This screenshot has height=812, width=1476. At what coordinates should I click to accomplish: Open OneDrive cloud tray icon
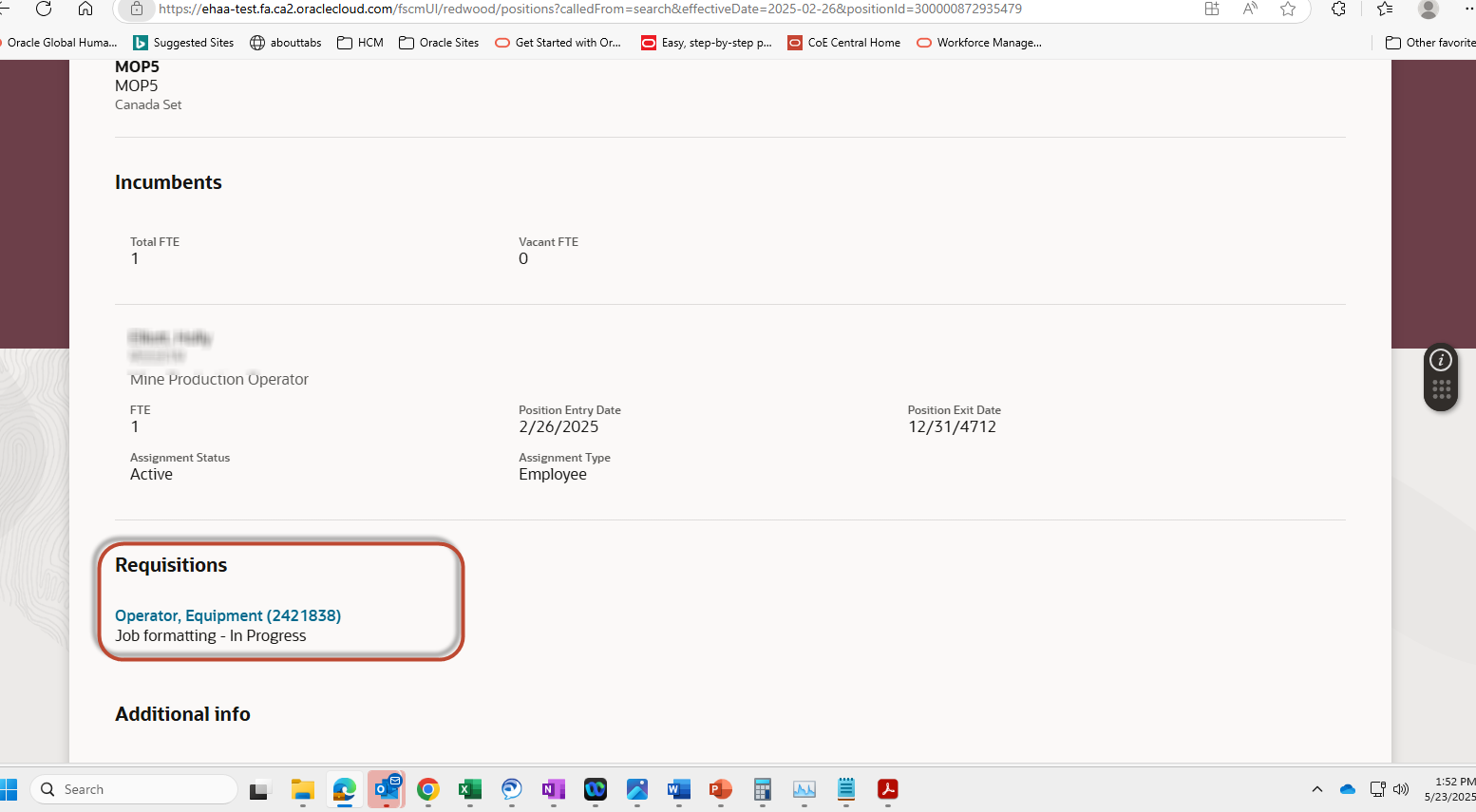1347,789
